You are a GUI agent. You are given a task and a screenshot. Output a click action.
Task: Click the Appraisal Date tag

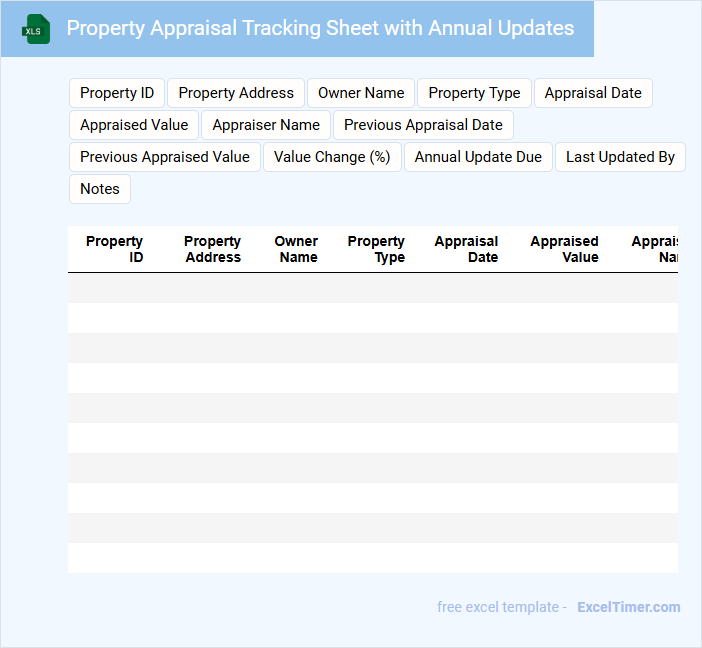coord(593,93)
